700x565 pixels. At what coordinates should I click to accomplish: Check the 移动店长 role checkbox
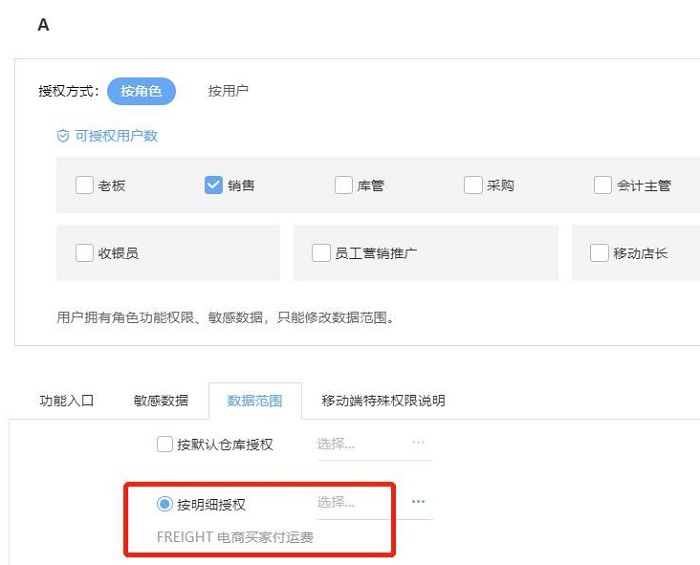click(x=599, y=253)
